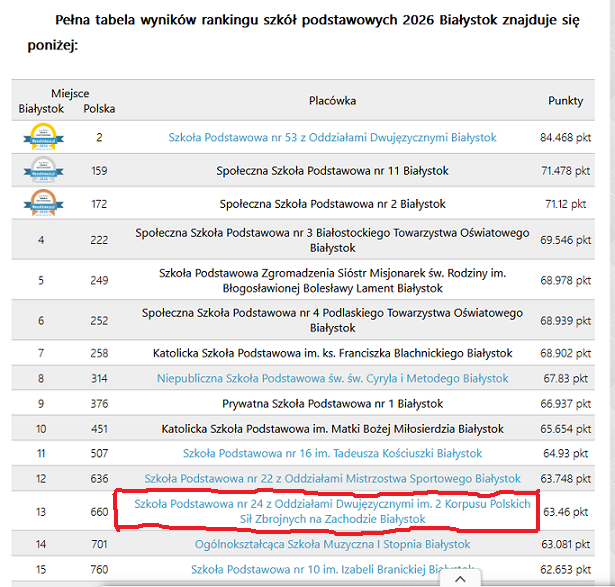The height and width of the screenshot is (587, 615).
Task: Select Społeczna Szkoła Podstawowa nr 11 text
Action: click(332, 171)
